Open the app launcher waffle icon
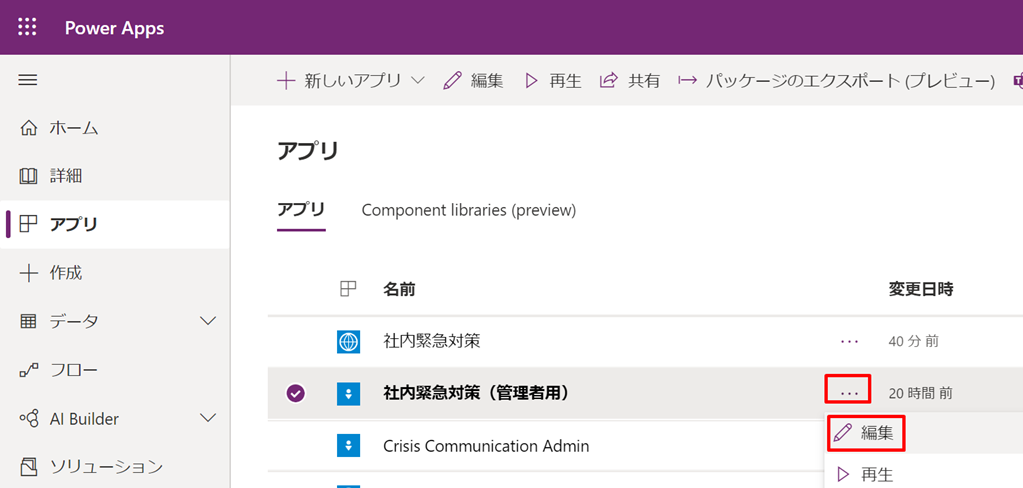 (x=27, y=27)
